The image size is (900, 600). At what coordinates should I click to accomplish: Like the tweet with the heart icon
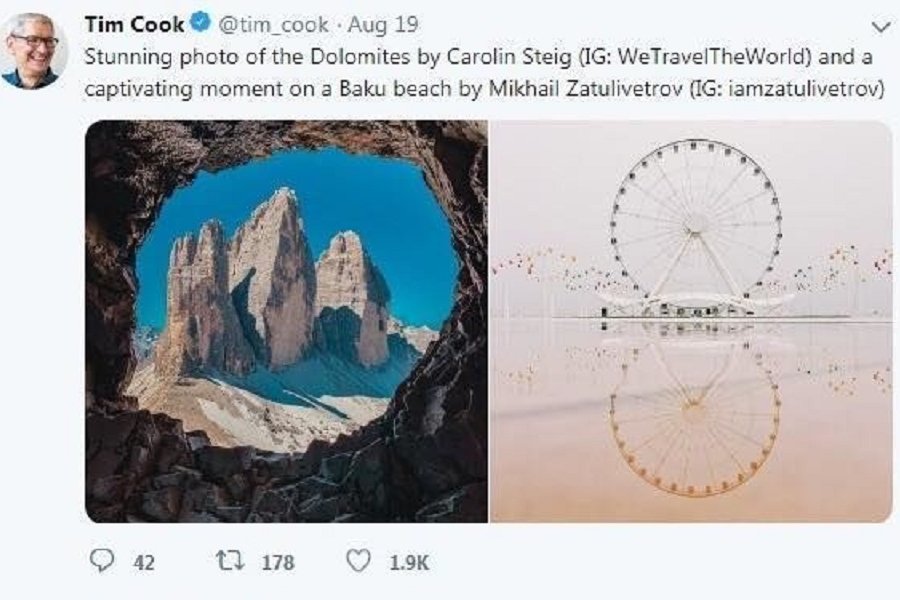[358, 561]
